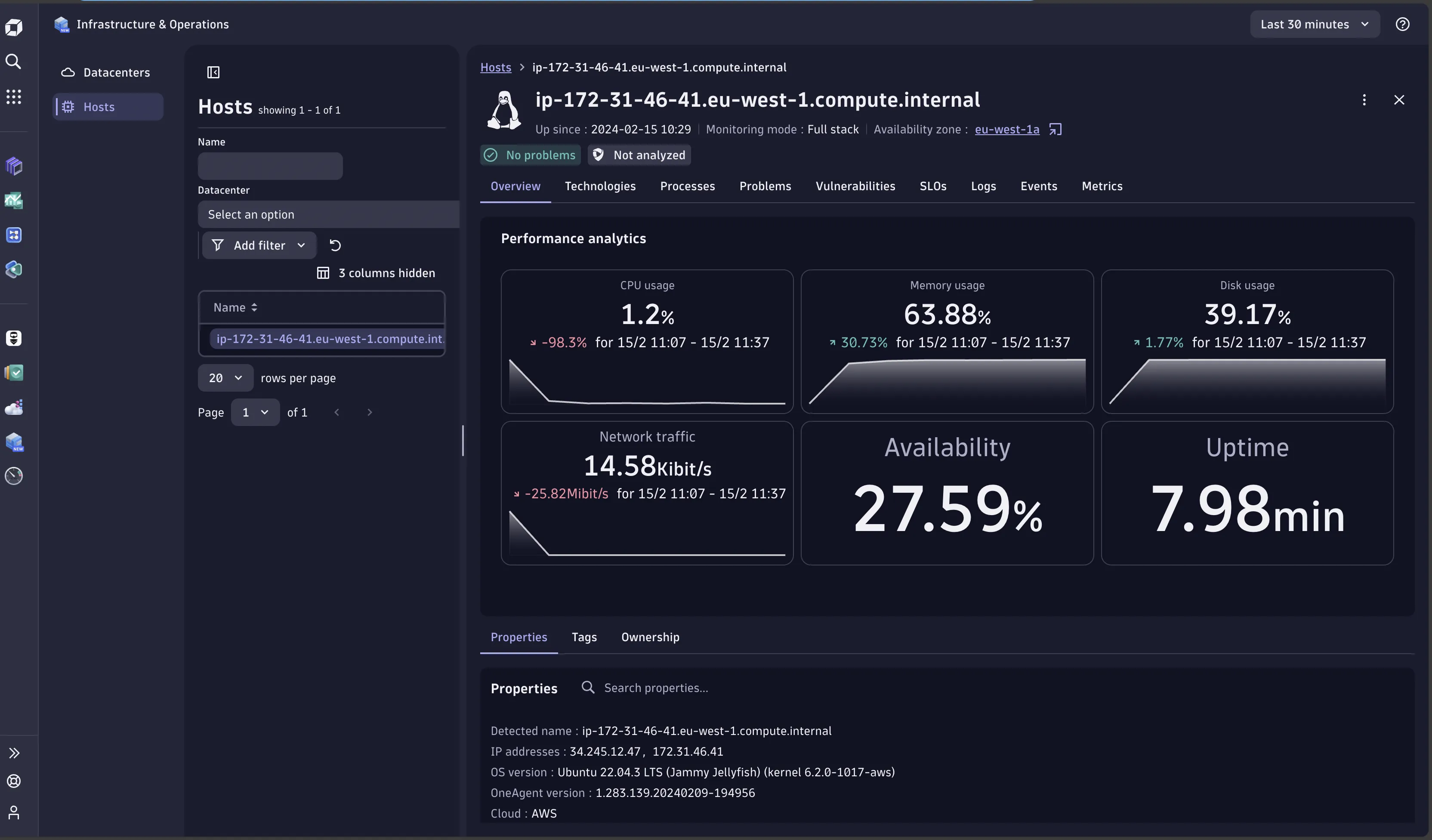This screenshot has height=840, width=1432.
Task: Click the help question mark icon
Action: tap(1402, 24)
